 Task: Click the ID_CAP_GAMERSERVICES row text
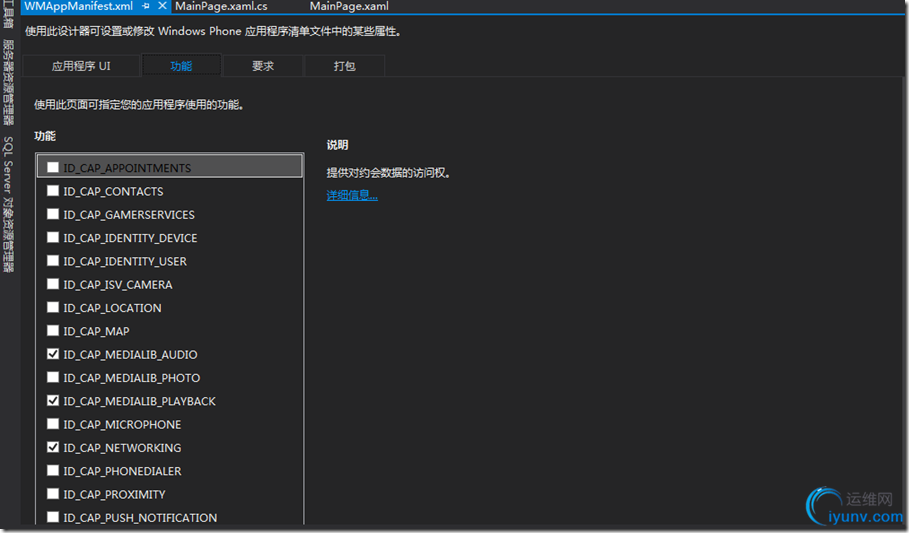pyautogui.click(x=129, y=215)
